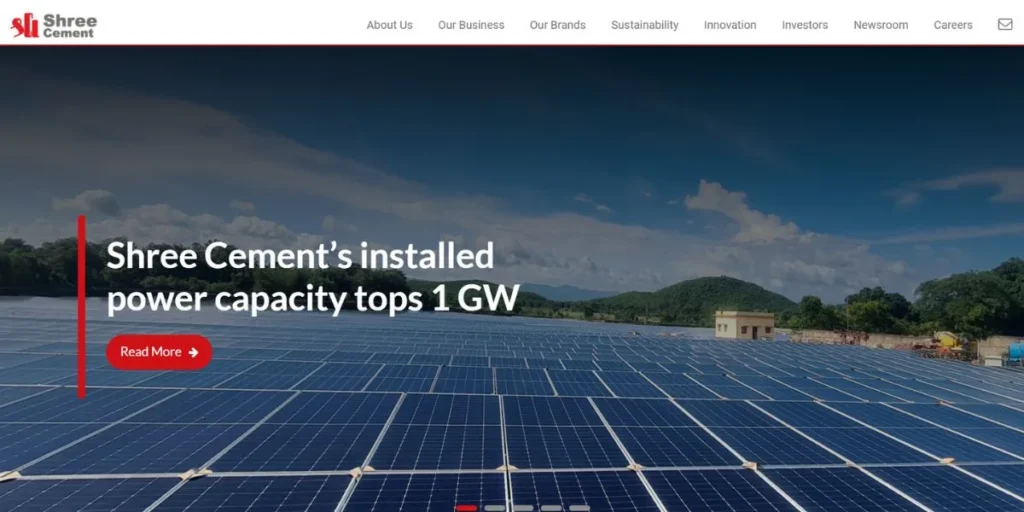Open the Shree Cement logo homepage
The width and height of the screenshot is (1024, 512).
point(54,25)
